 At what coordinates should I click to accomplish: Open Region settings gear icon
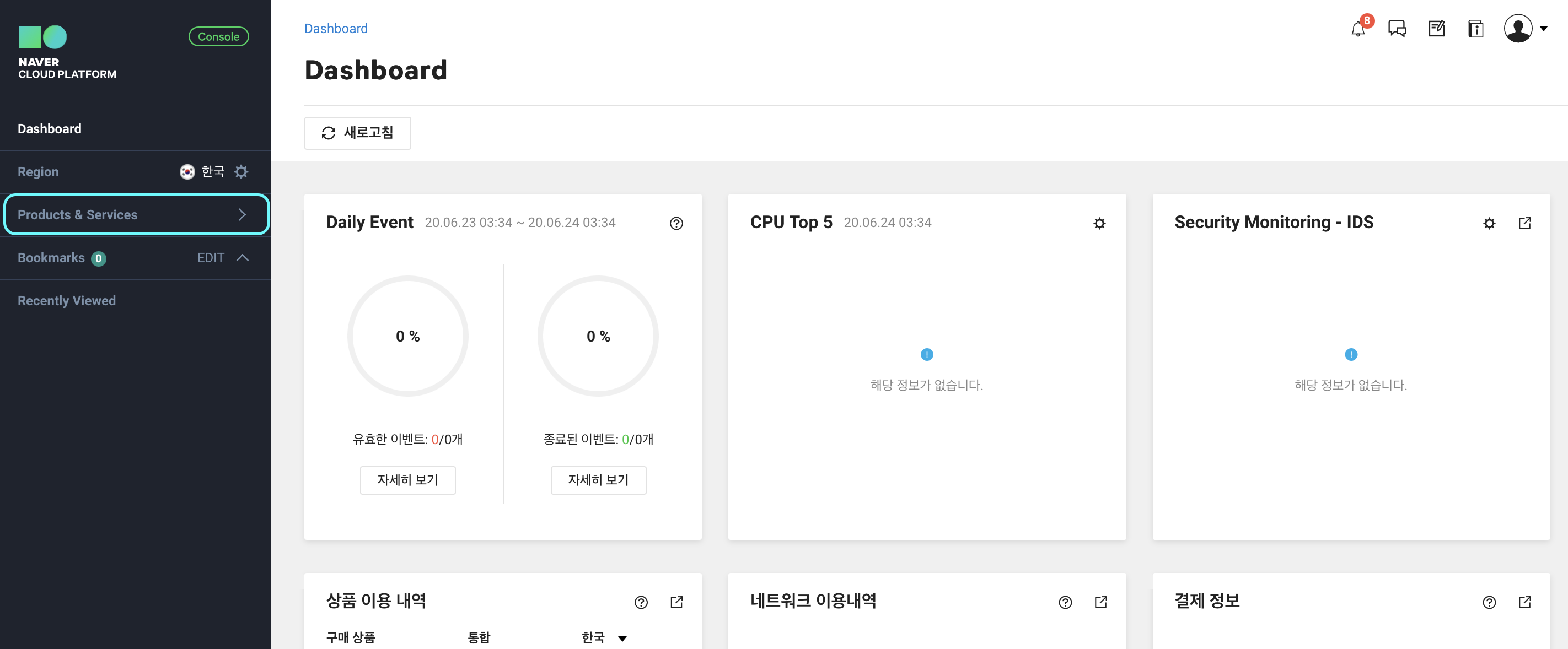tap(241, 171)
